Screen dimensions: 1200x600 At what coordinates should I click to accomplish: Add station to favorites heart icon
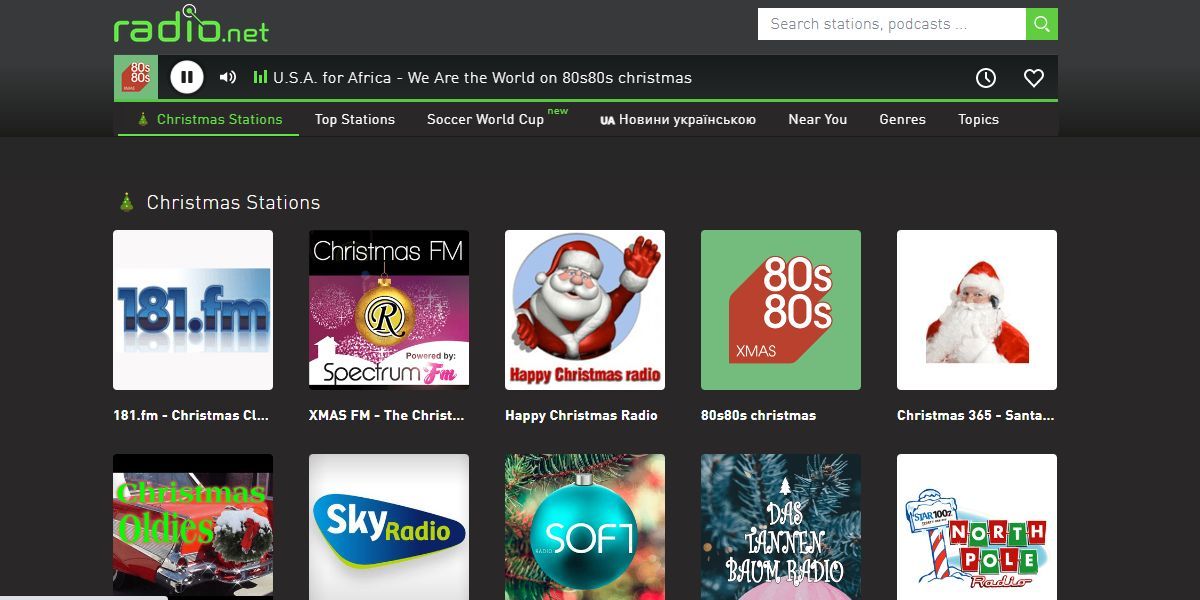(1034, 78)
